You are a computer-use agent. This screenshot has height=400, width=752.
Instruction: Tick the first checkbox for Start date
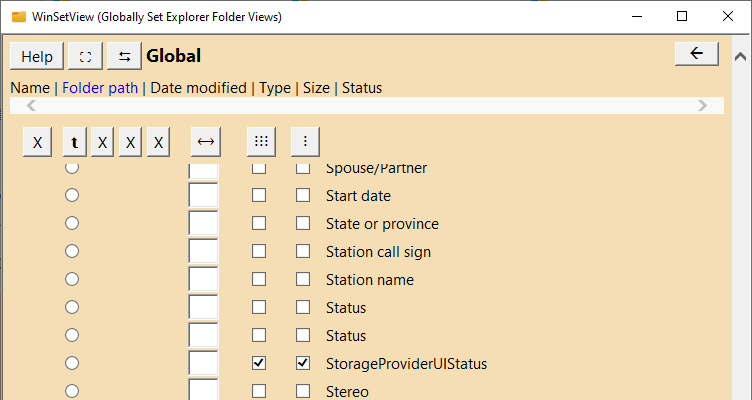pos(259,196)
